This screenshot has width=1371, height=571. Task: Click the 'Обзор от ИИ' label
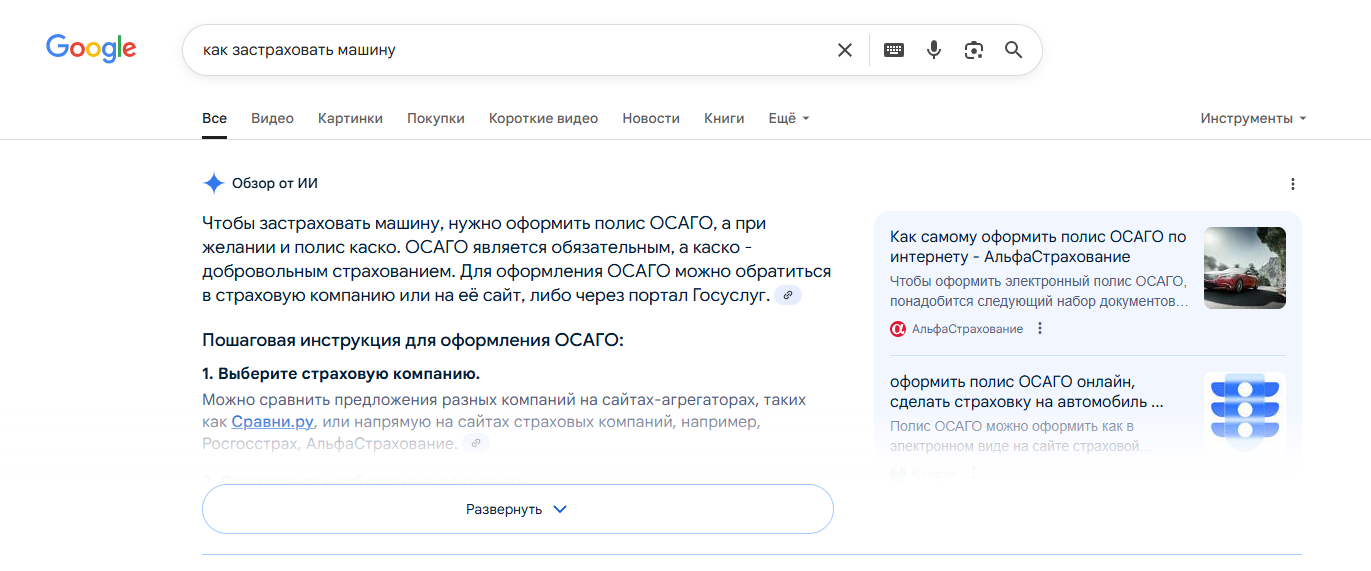(275, 183)
